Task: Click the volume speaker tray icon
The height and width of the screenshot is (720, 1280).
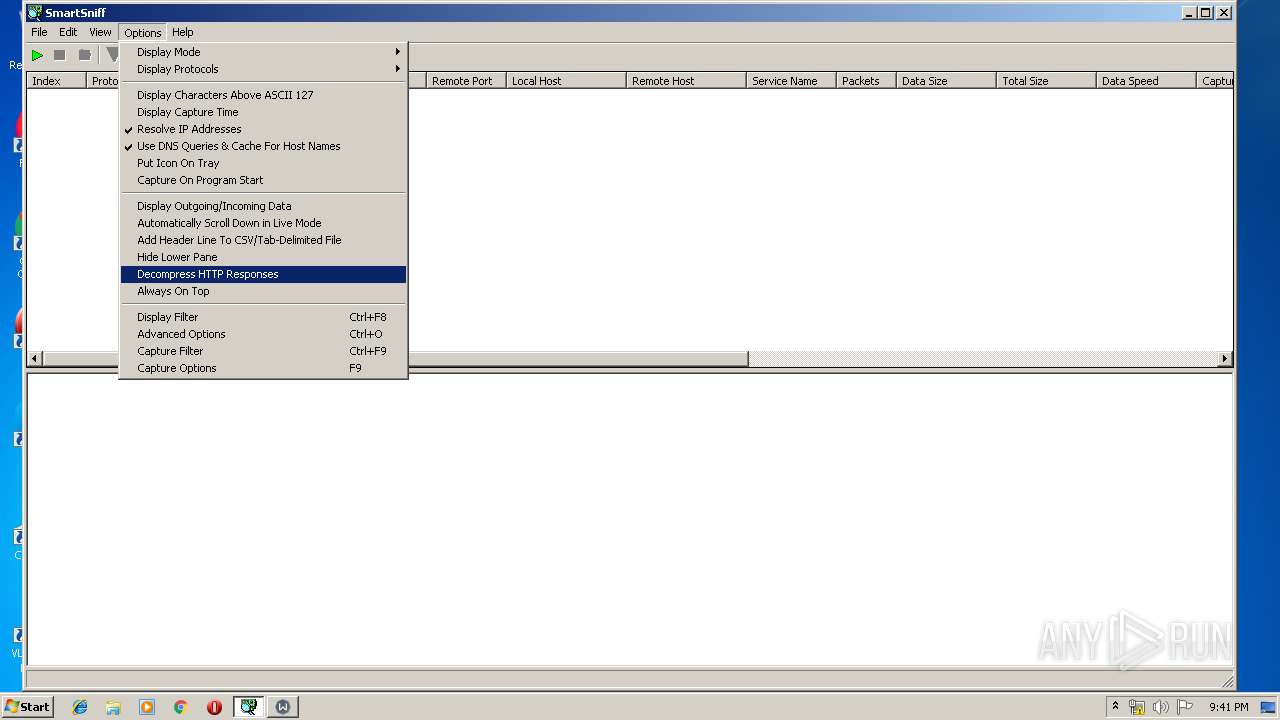Action: tap(1160, 707)
